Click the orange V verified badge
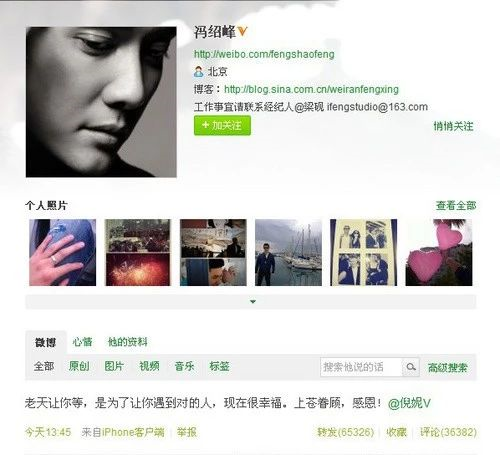This screenshot has width=500, height=455. click(x=242, y=31)
